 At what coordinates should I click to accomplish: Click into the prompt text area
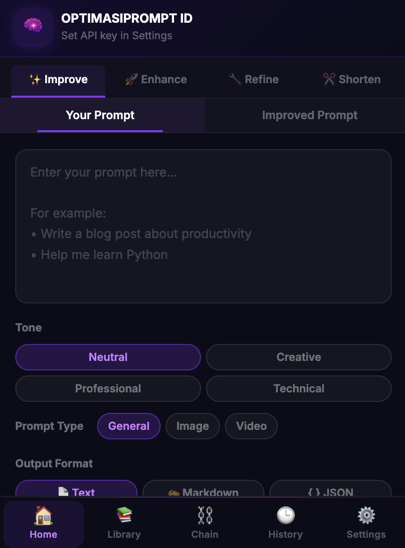[203, 226]
